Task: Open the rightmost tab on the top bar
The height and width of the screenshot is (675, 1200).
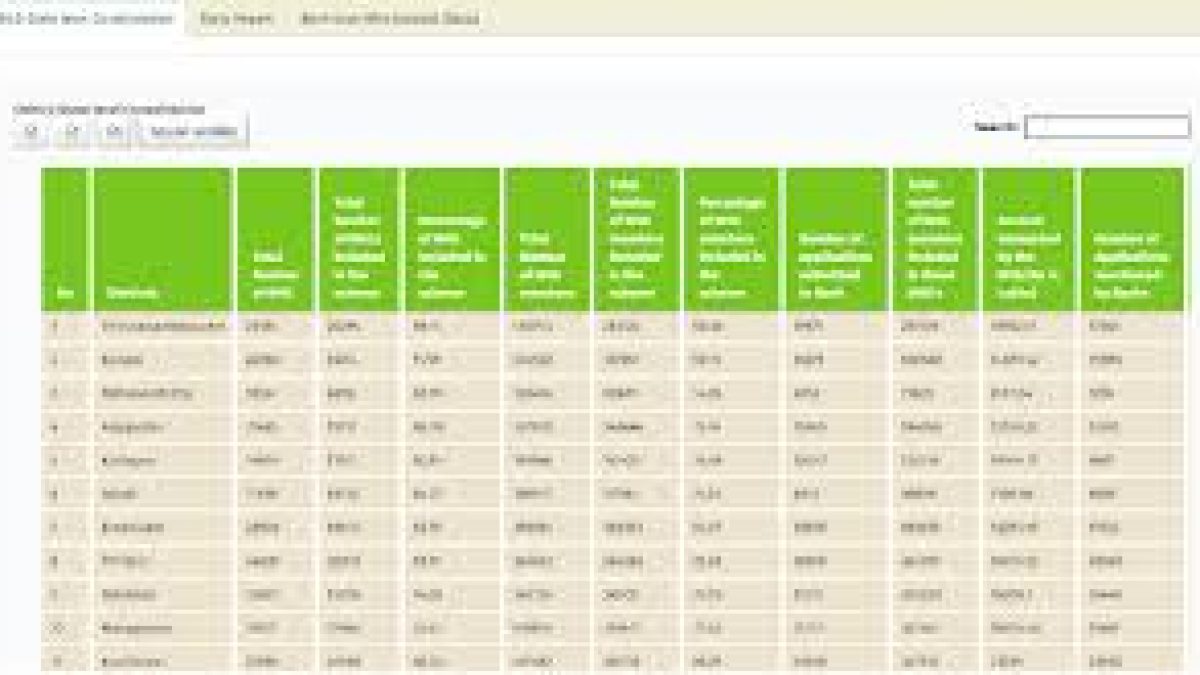Action: [388, 17]
